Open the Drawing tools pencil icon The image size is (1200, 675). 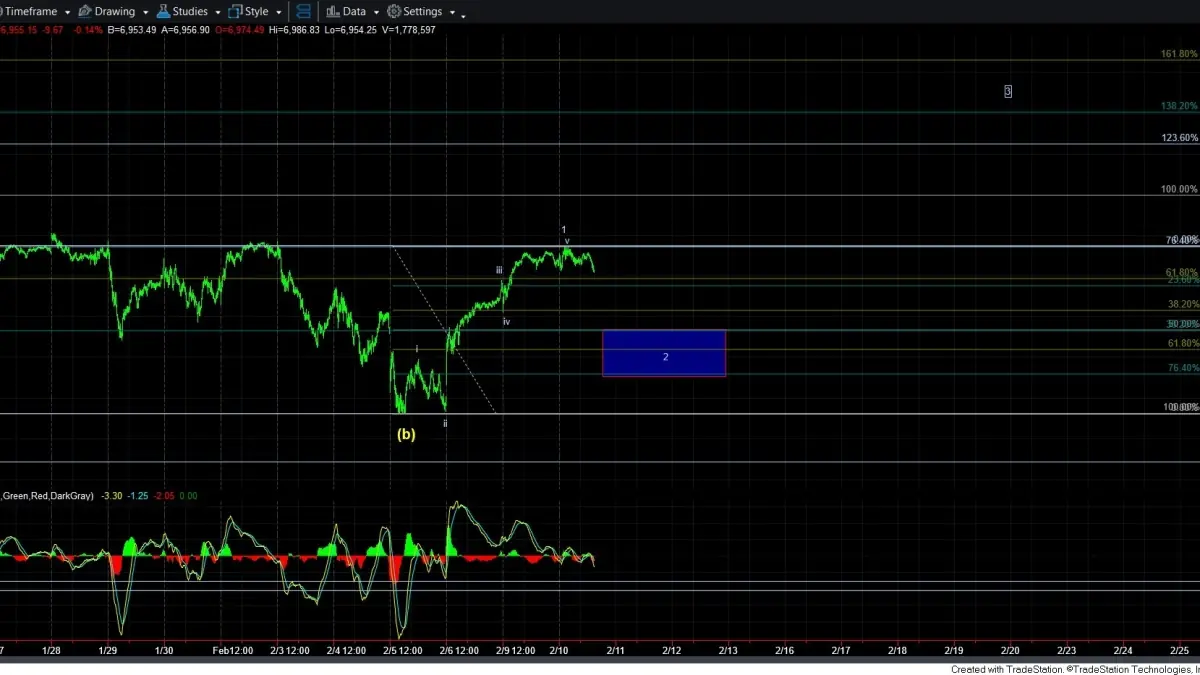(85, 12)
